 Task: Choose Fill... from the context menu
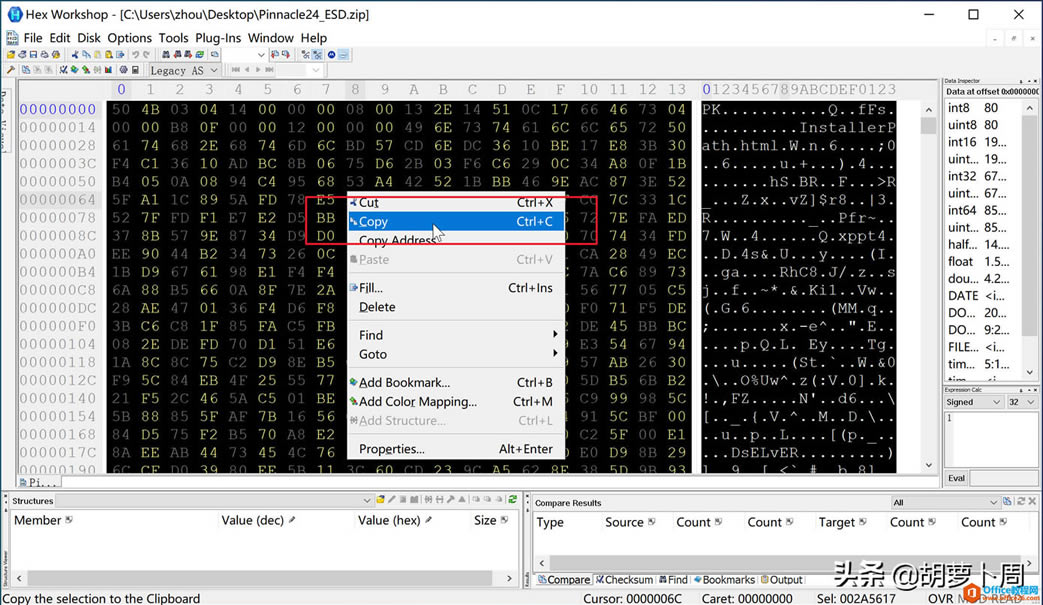(x=456, y=288)
